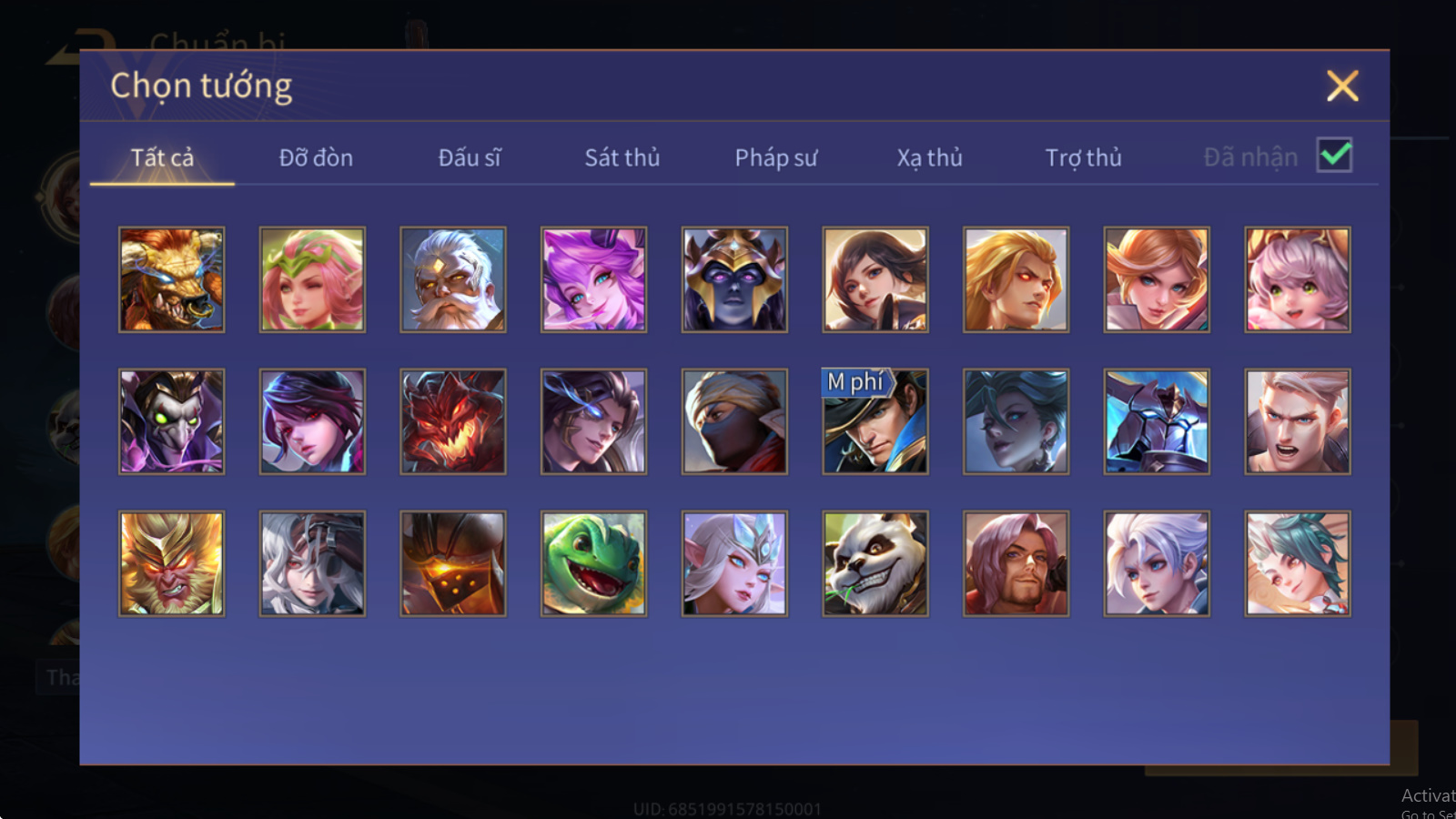Image resolution: width=1456 pixels, height=819 pixels.
Task: Select the purple-haired fox girl hero
Action: [x=593, y=279]
